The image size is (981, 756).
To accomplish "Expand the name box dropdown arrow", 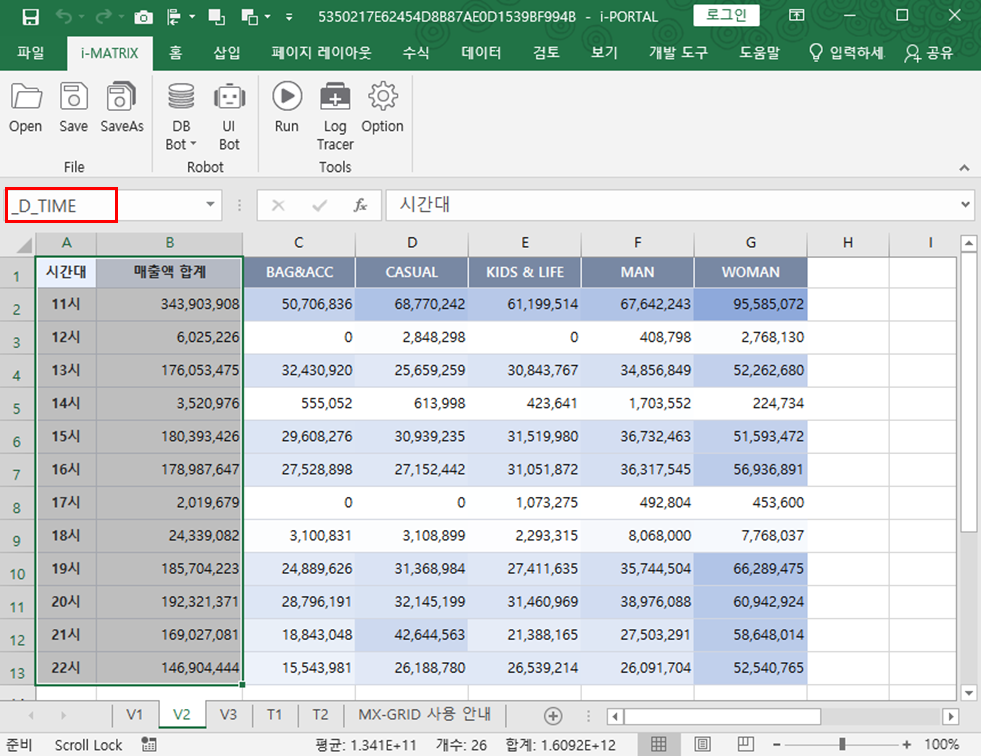I will click(211, 205).
